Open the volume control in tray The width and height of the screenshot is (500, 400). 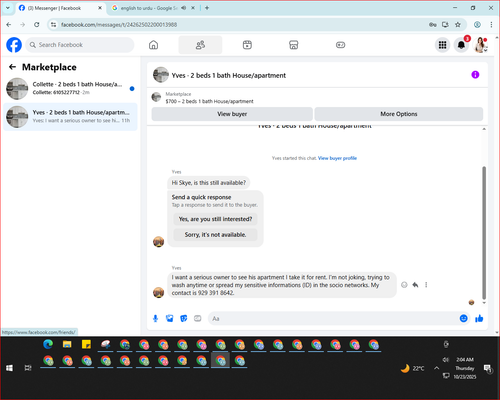446,360
